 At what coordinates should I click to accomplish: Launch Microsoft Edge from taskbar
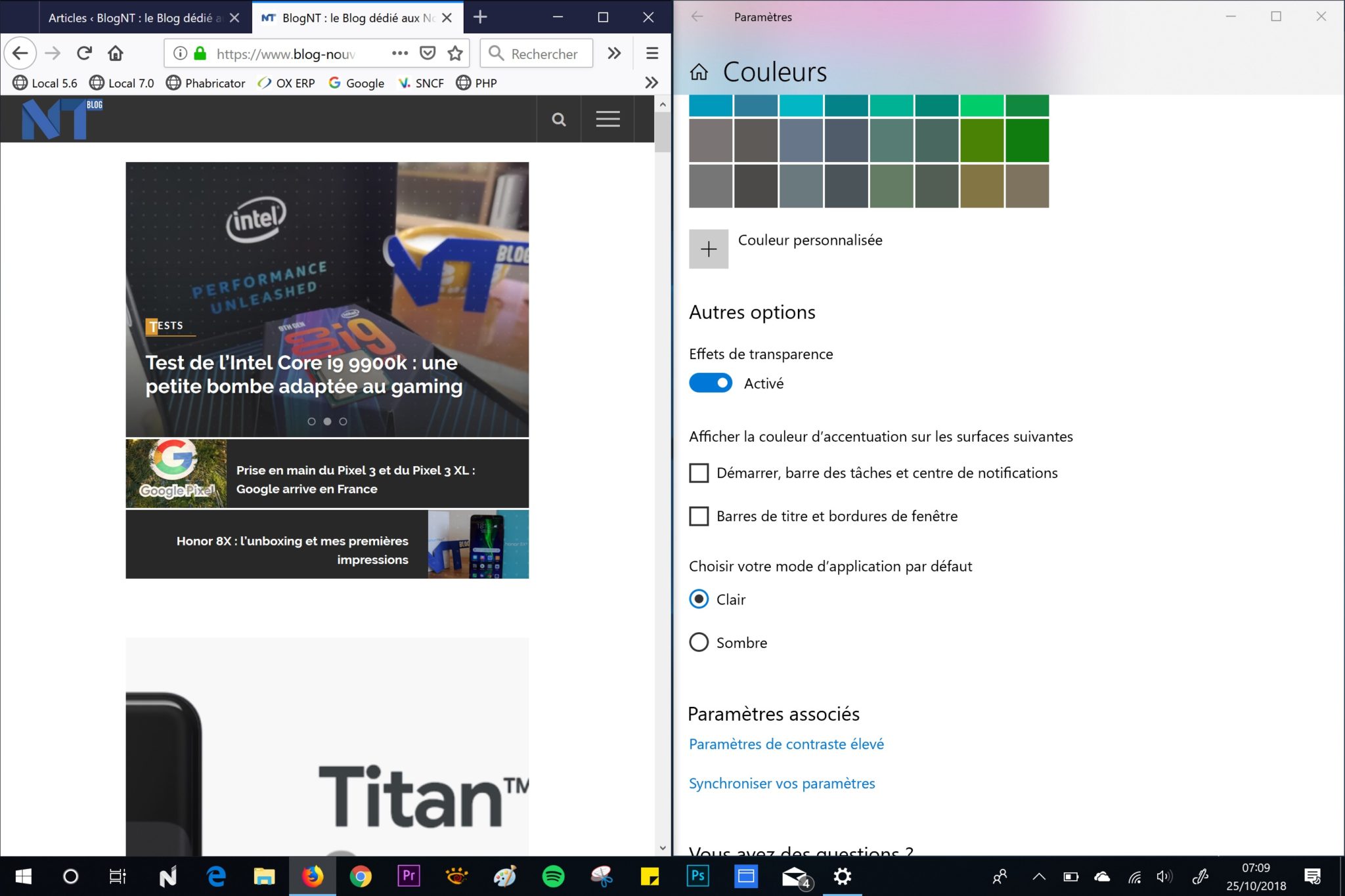tap(216, 876)
